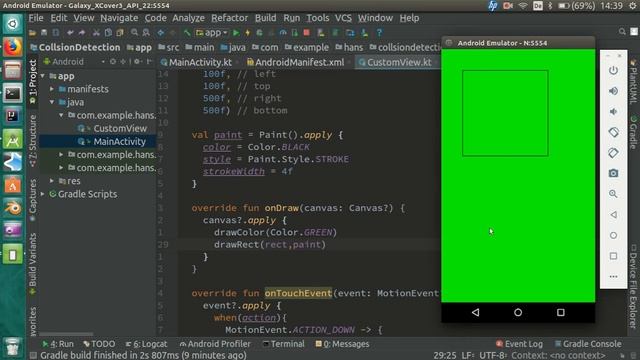Click the Open folder icon in toolbar
Image resolution: width=640 pixels, height=360 pixels.
32,33
